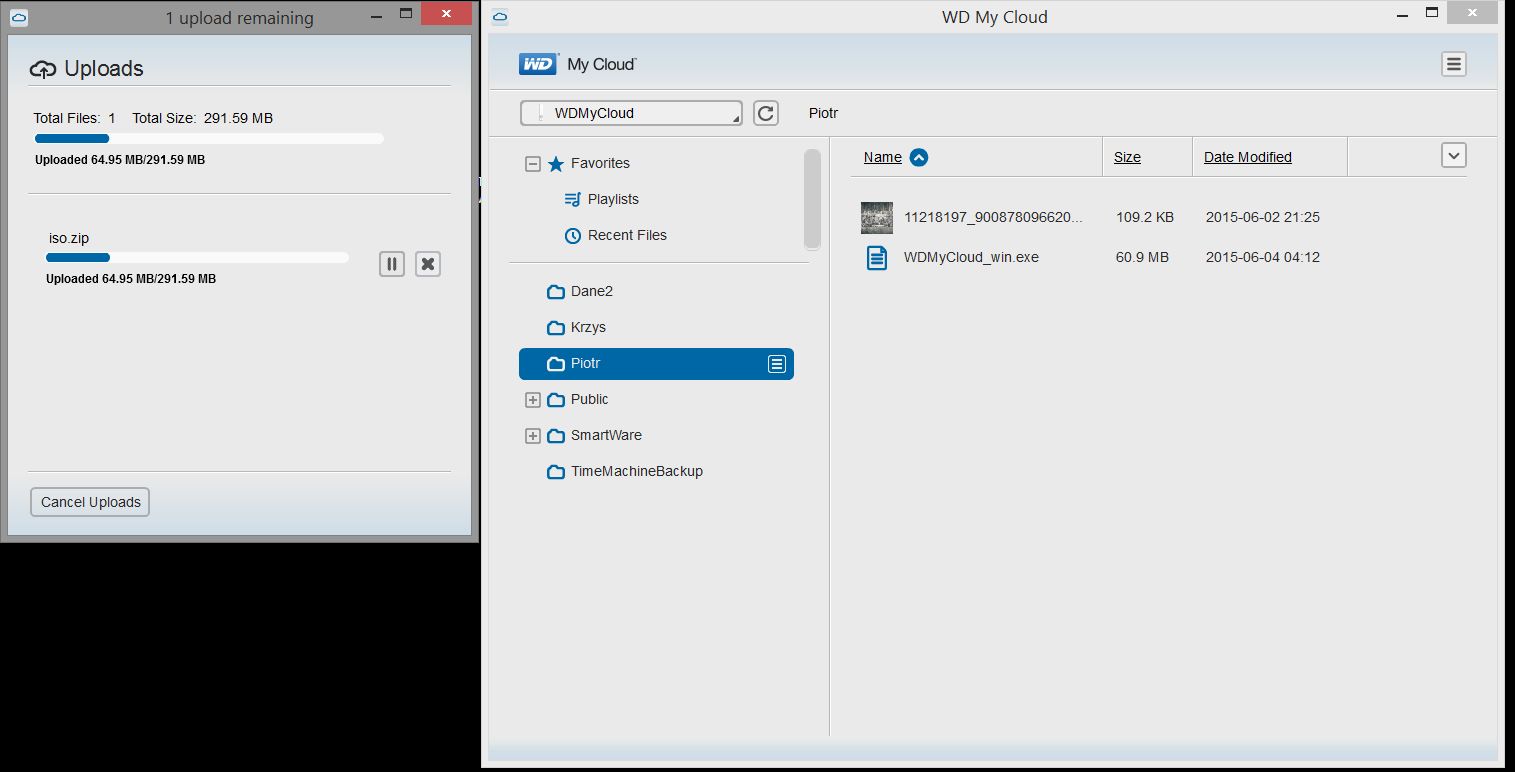Select the Piotr folder
The width and height of the screenshot is (1515, 772).
point(656,364)
